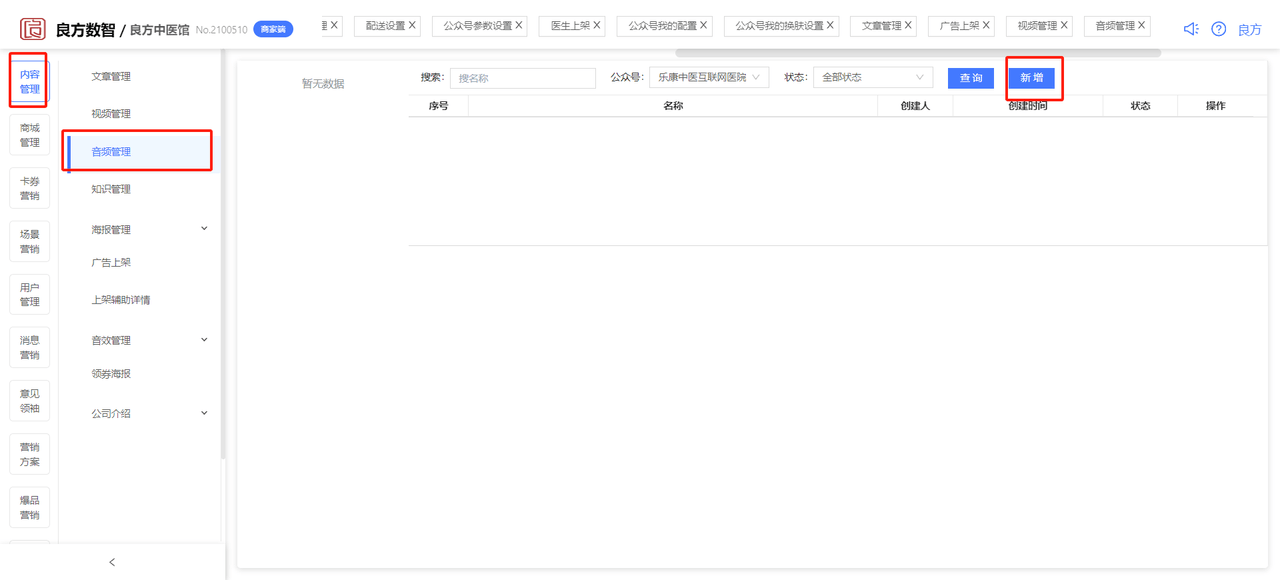Click the 创建时间 column header
The height and width of the screenshot is (580, 1280).
[1027, 106]
